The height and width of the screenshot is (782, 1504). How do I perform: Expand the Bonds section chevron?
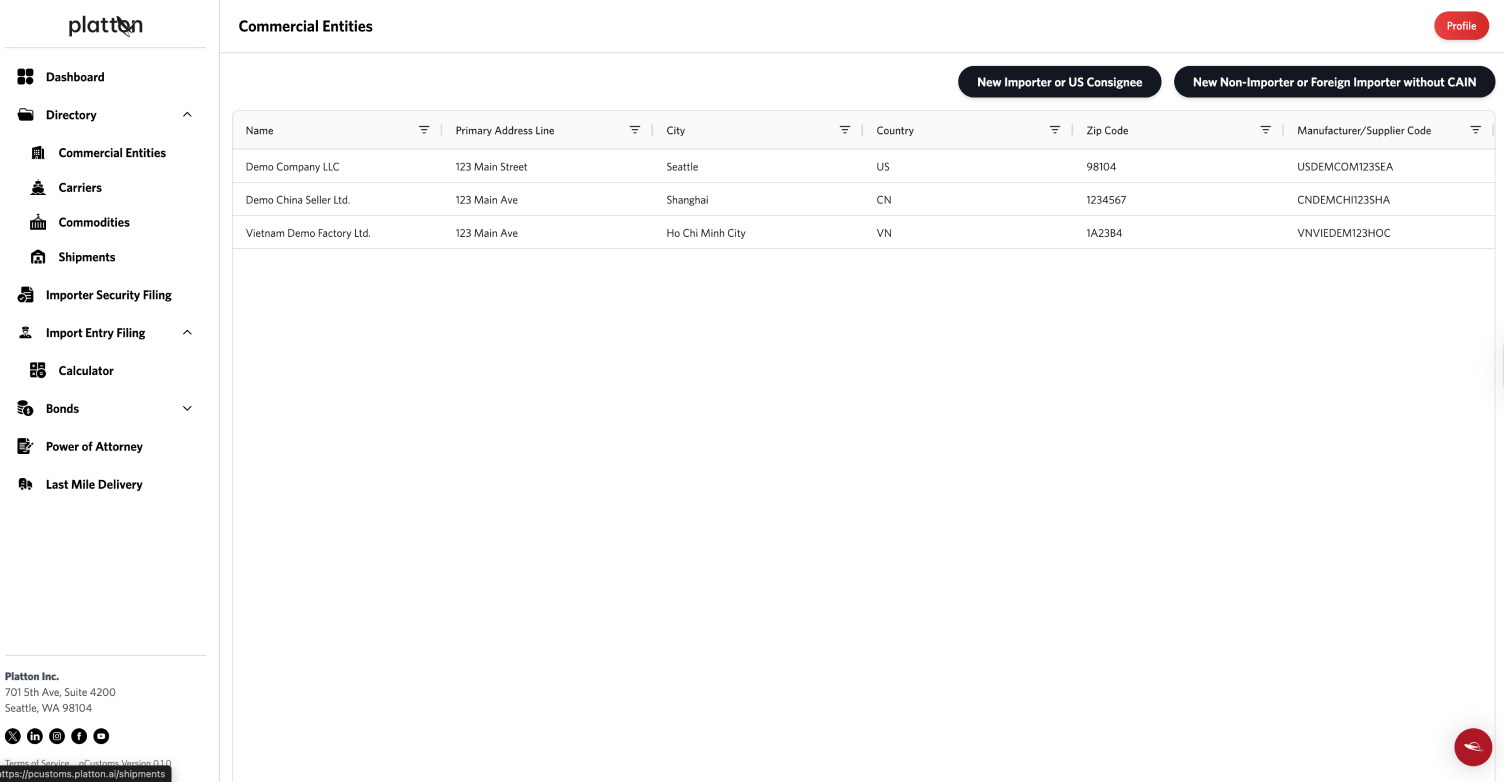pyautogui.click(x=187, y=409)
